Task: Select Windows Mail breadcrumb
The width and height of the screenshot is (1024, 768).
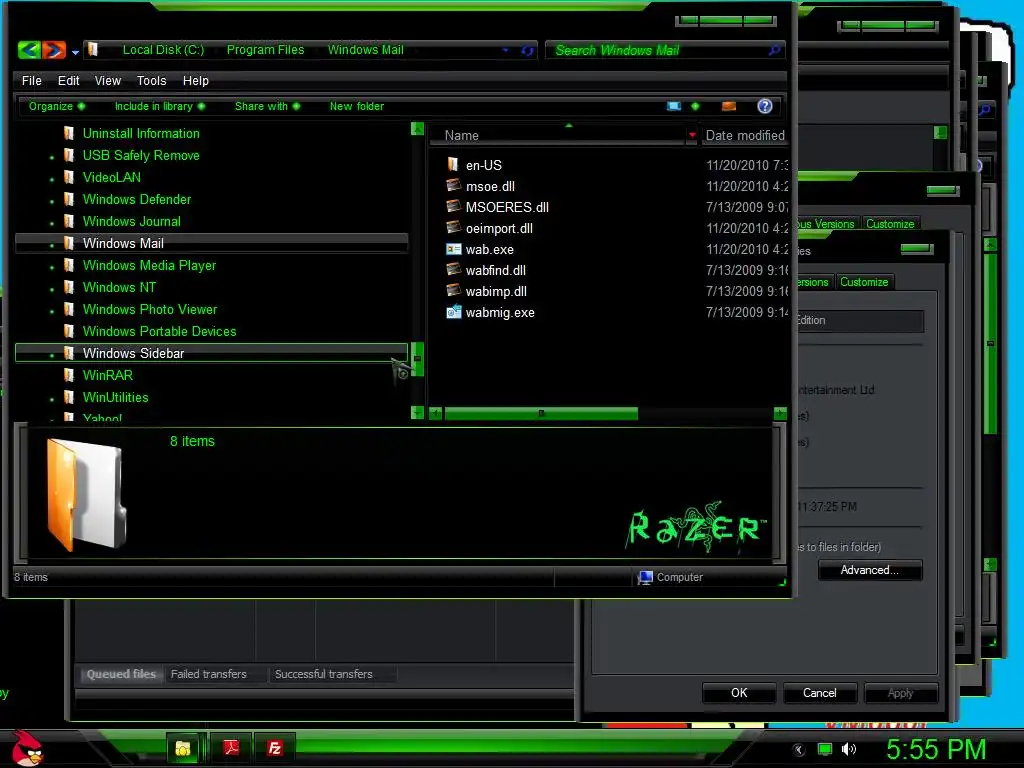Action: click(x=366, y=50)
